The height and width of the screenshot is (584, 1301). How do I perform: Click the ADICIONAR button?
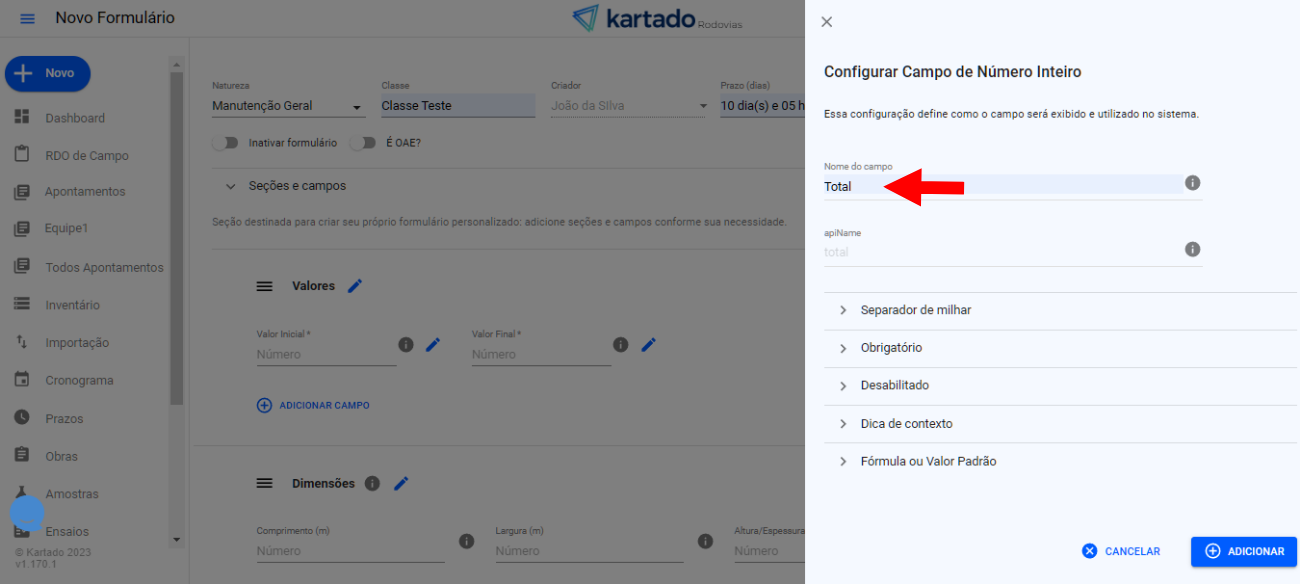click(x=1243, y=551)
